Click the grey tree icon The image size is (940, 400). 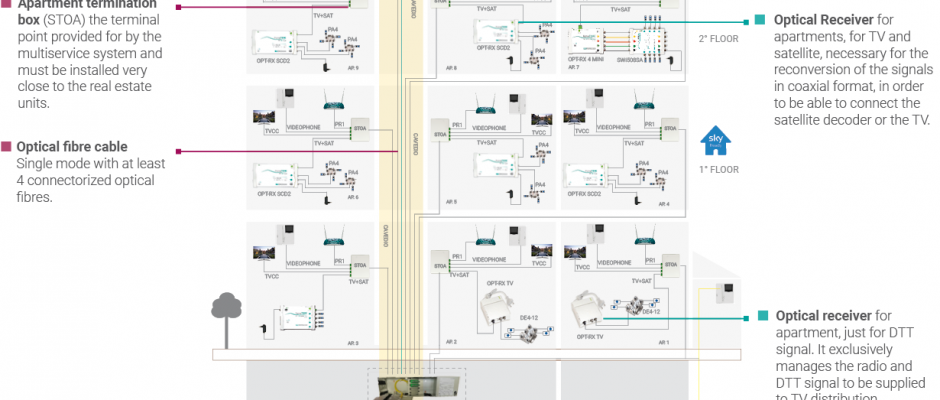click(224, 306)
